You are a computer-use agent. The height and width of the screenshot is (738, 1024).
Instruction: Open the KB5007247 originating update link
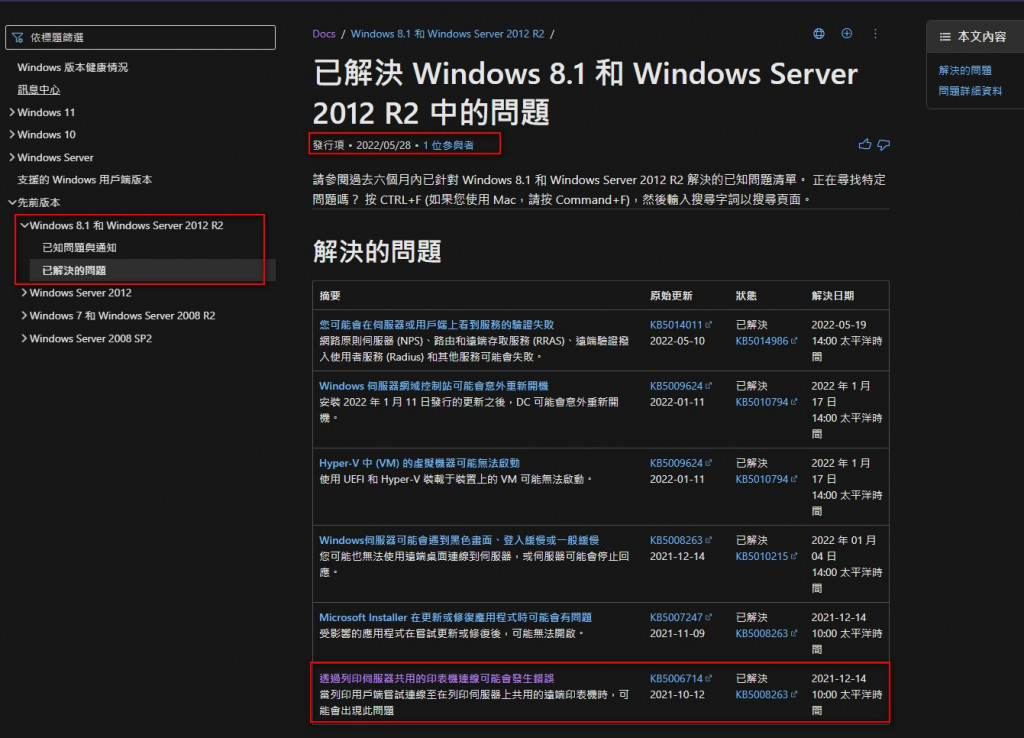tap(680, 617)
